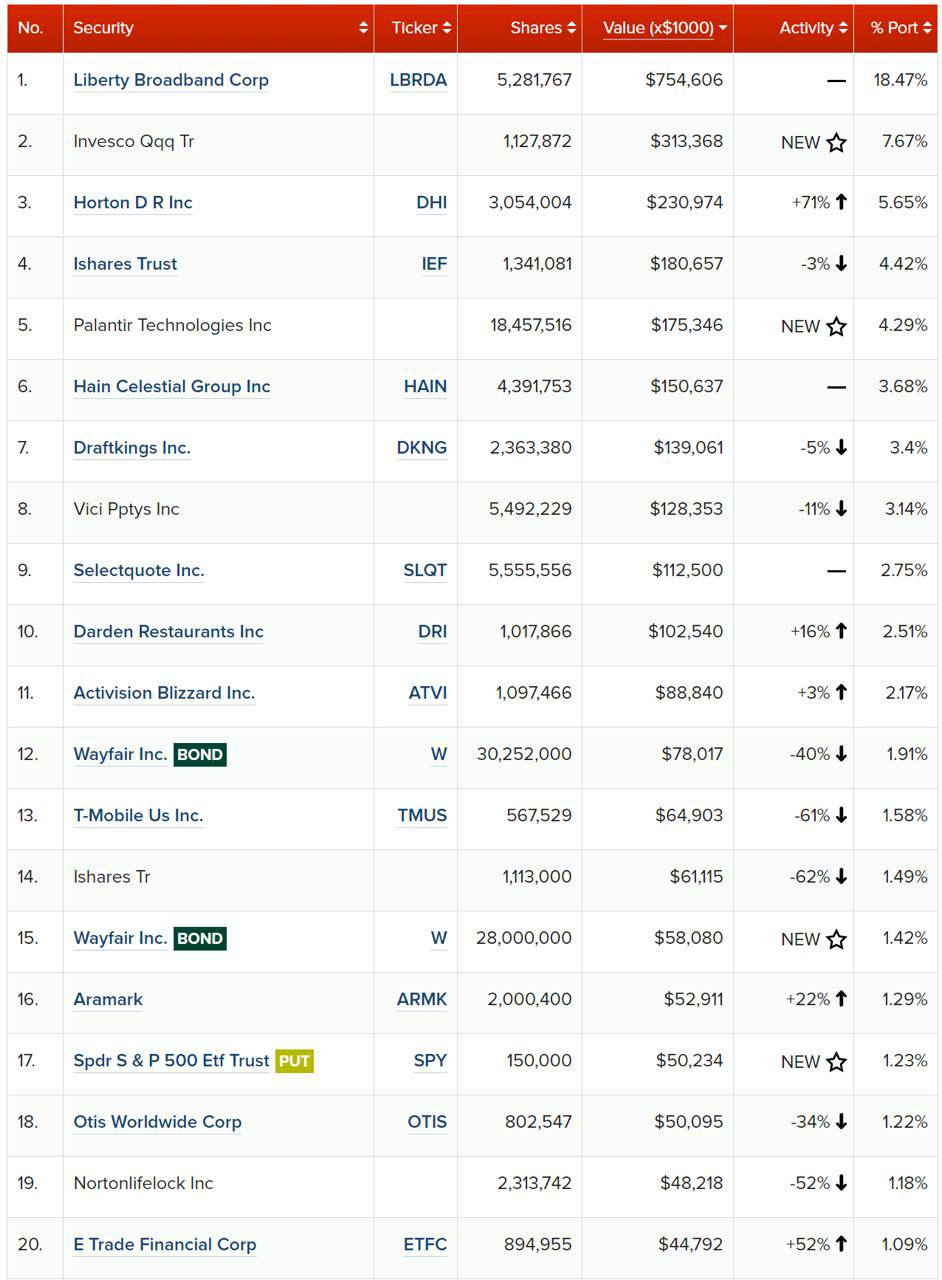Screen dimensions: 942x1280
Task: Open Hain Celestial Group Inc link
Action: pyautogui.click(x=172, y=387)
